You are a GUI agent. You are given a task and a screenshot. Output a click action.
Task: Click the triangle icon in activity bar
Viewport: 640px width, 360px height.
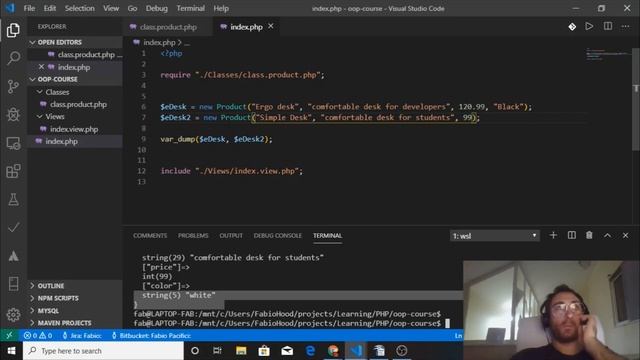click(13, 256)
